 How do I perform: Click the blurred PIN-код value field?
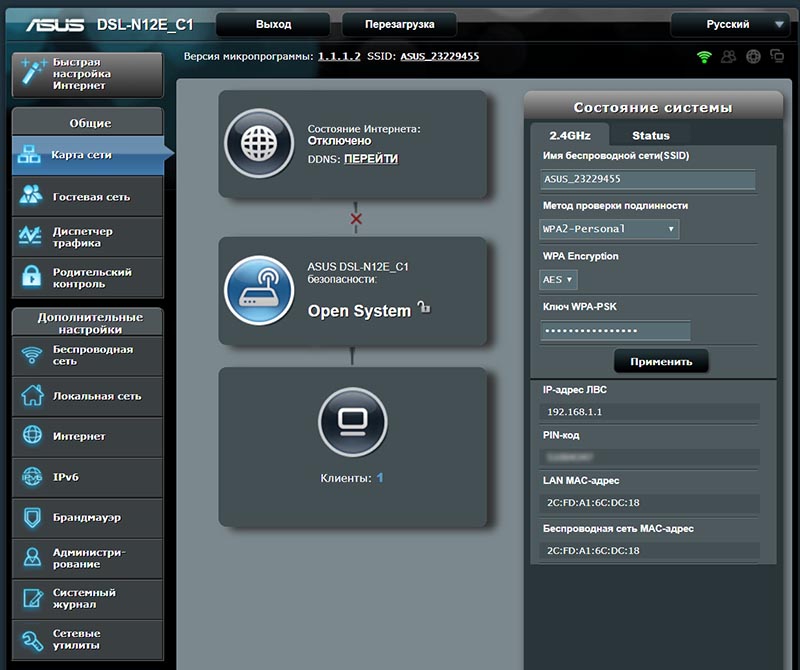pos(649,457)
